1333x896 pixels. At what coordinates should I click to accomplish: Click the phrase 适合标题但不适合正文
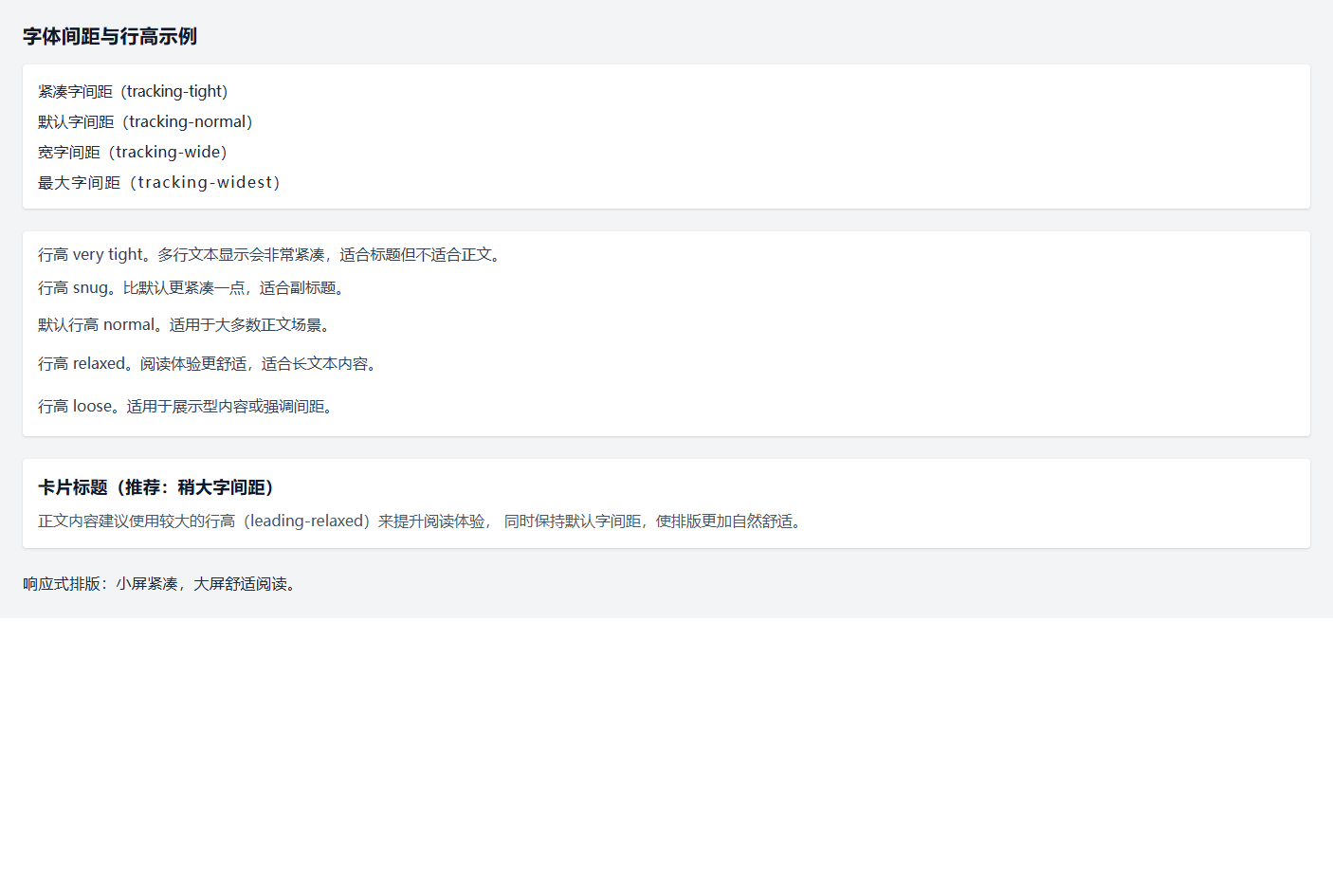coord(415,255)
